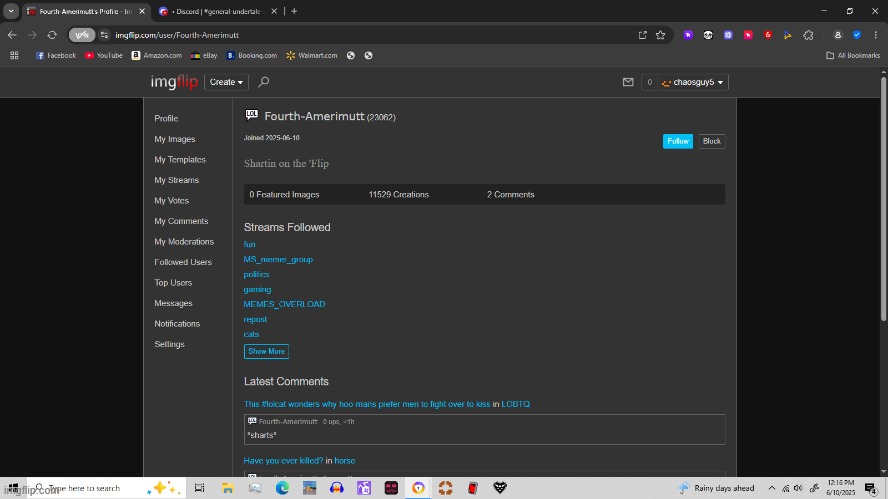Screen dimensions: 888x499
Task: Close the Discord tab
Action: (x=274, y=11)
